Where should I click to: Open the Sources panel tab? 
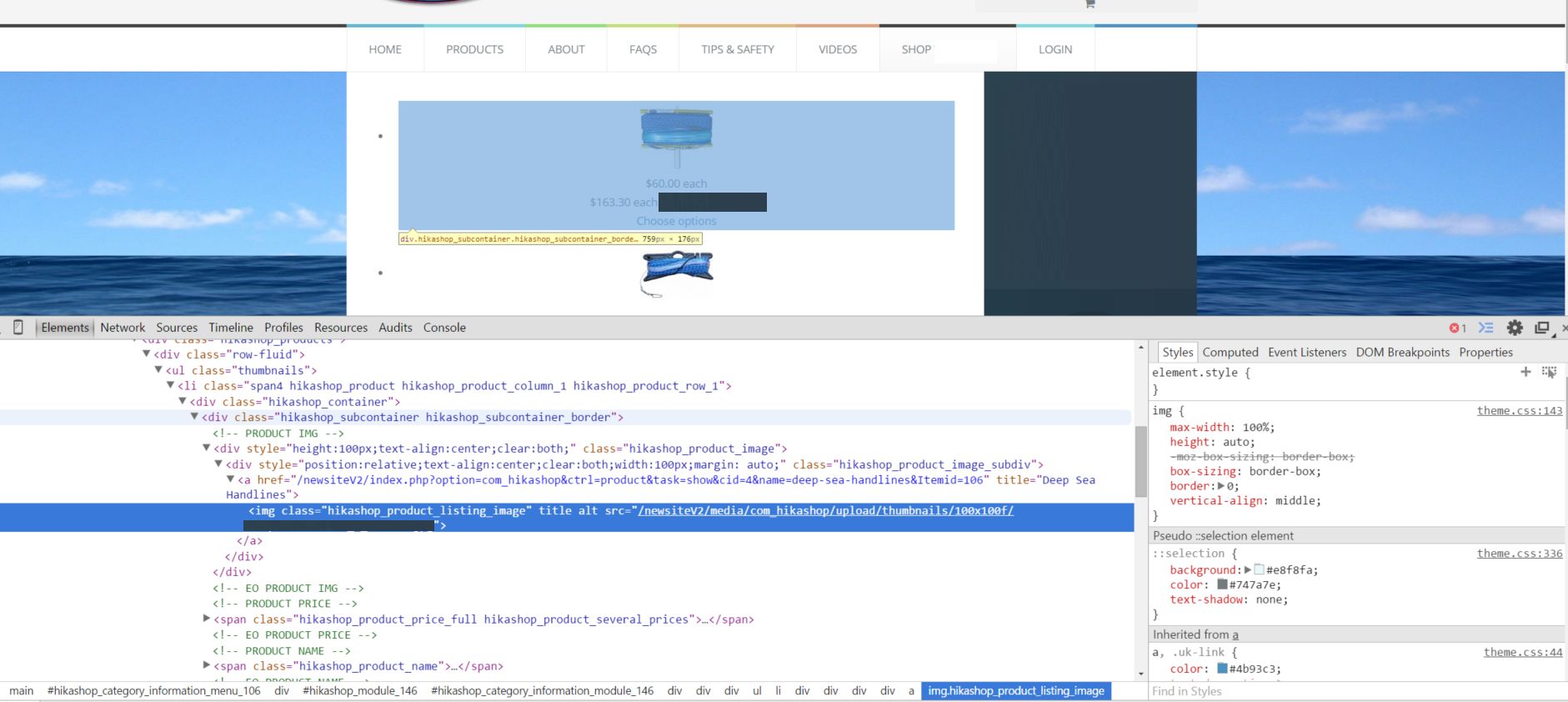click(177, 328)
